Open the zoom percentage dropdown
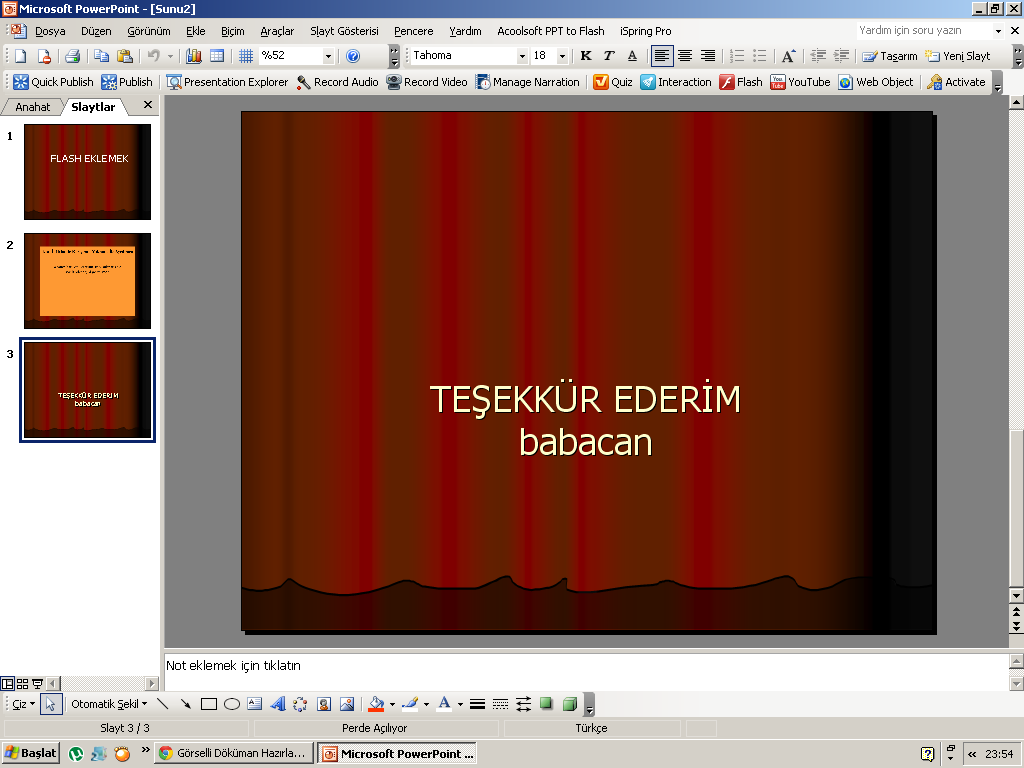The height and width of the screenshot is (768, 1024). [328, 56]
